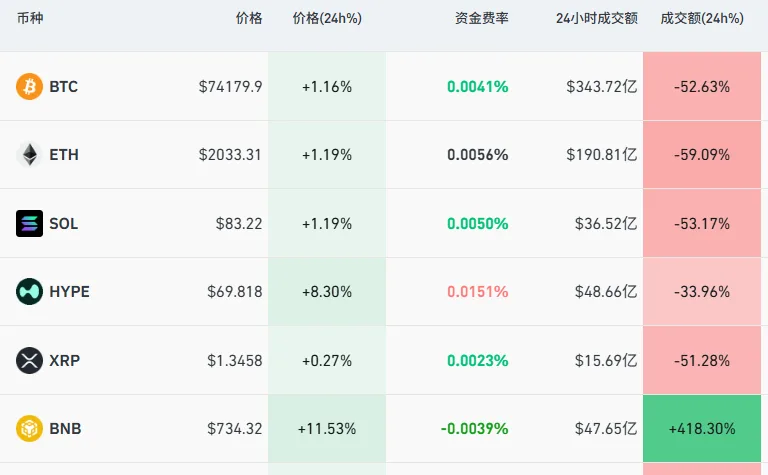The image size is (768, 475).
Task: Click the $48.66亿 volume value
Action: (606, 292)
